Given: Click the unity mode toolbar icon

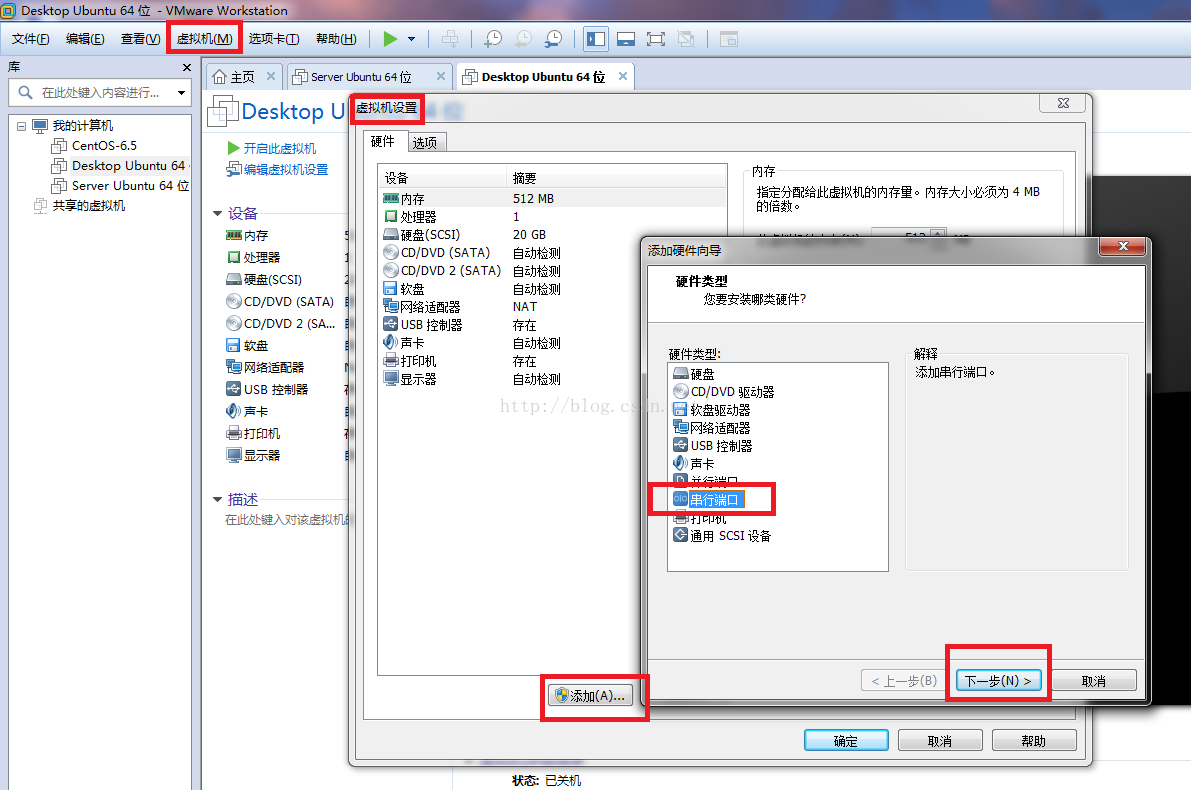Looking at the screenshot, I should pyautogui.click(x=686, y=39).
